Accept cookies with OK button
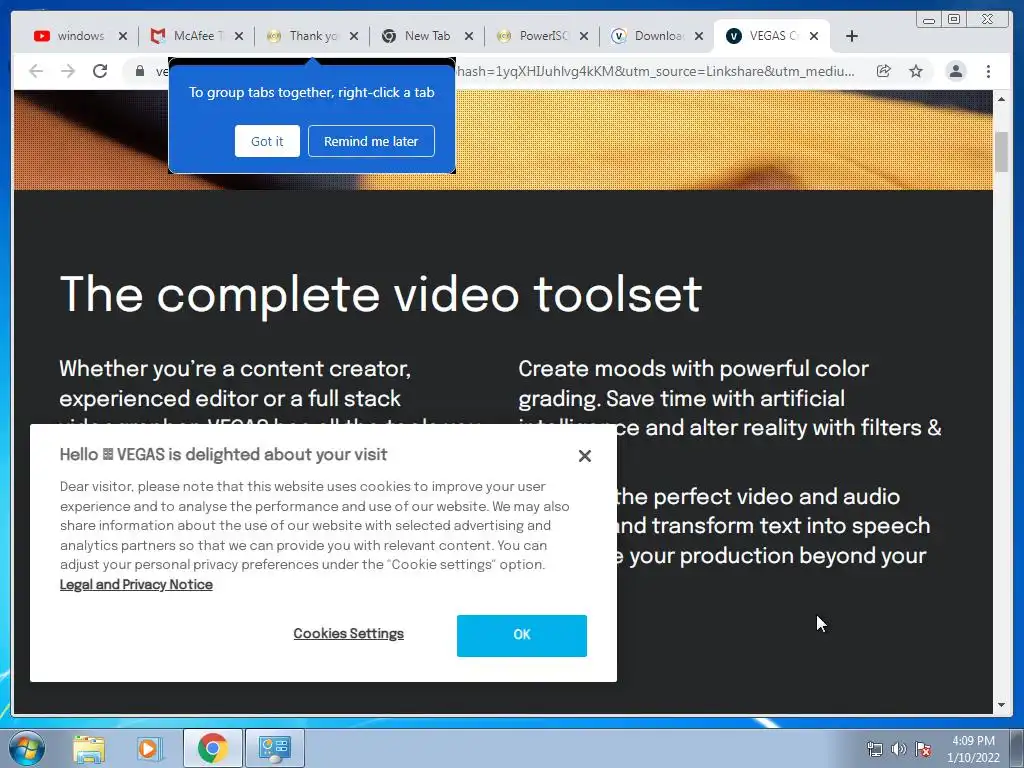The width and height of the screenshot is (1024, 768). [522, 635]
